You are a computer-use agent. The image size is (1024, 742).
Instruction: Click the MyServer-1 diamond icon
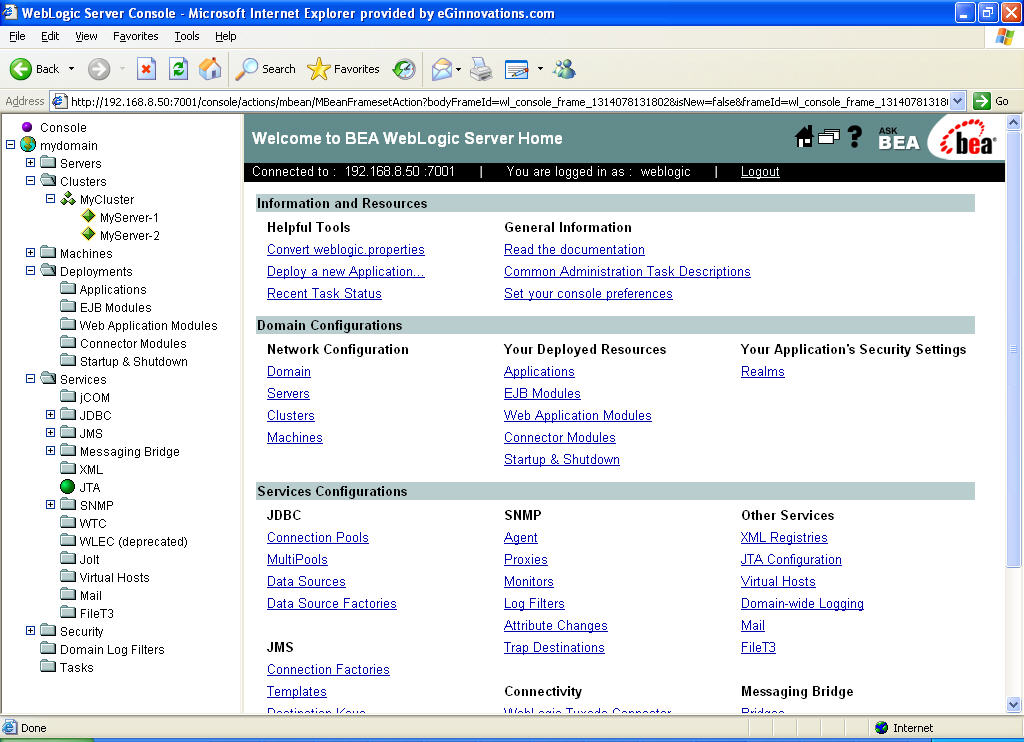tap(88, 216)
